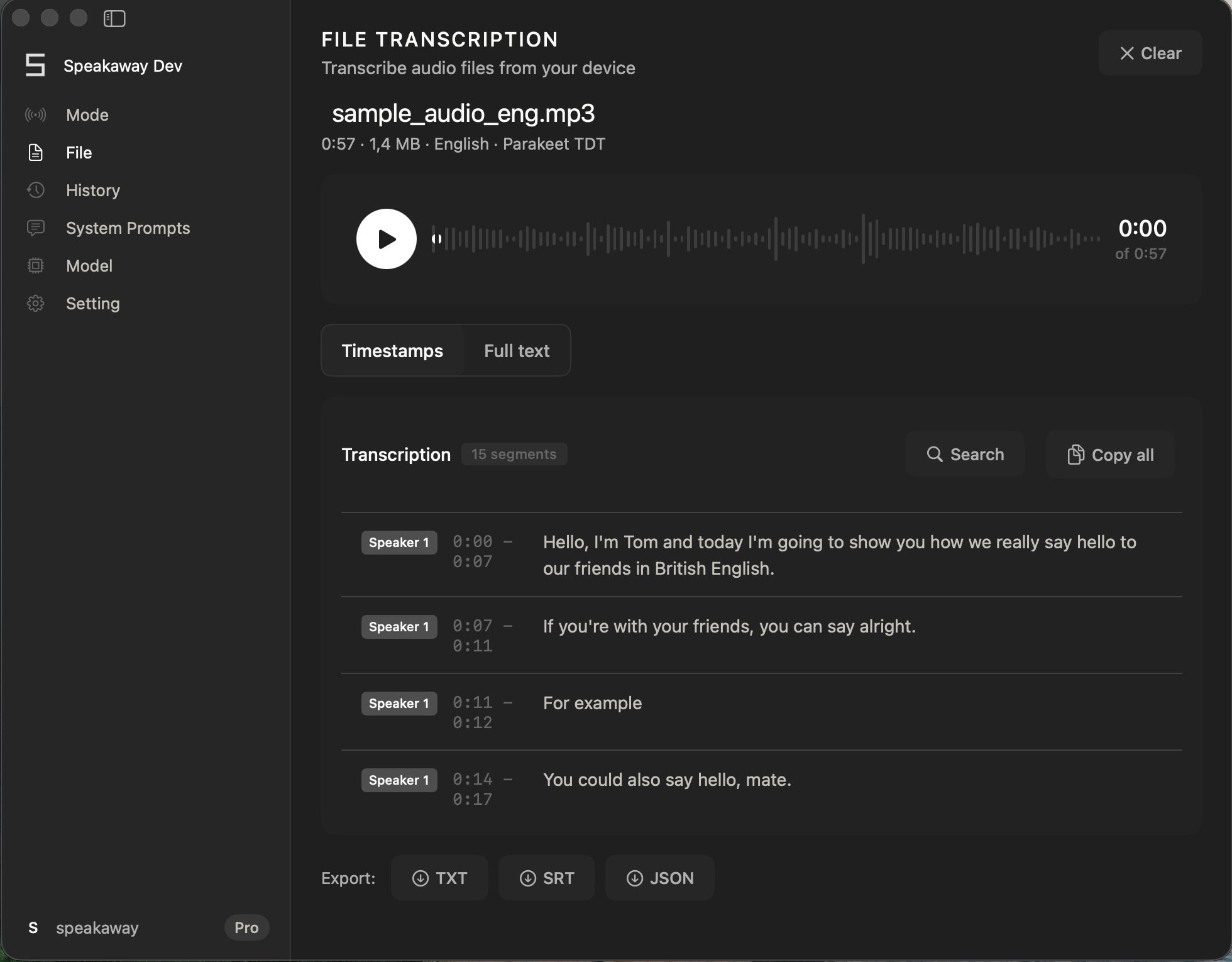Click Speaker 1 badge at 0:00
The image size is (1232, 962).
coord(399,543)
